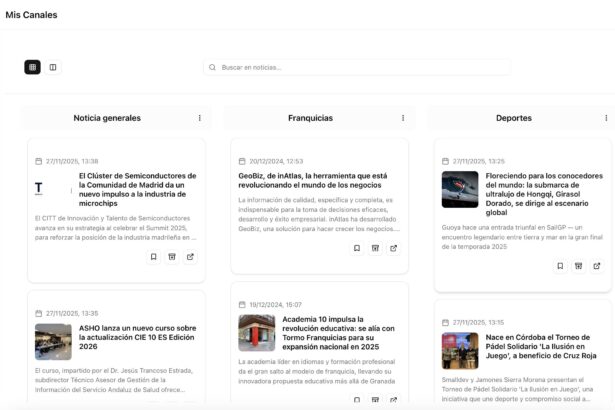Archive the GeoBiz inAtlas article

click(x=375, y=248)
